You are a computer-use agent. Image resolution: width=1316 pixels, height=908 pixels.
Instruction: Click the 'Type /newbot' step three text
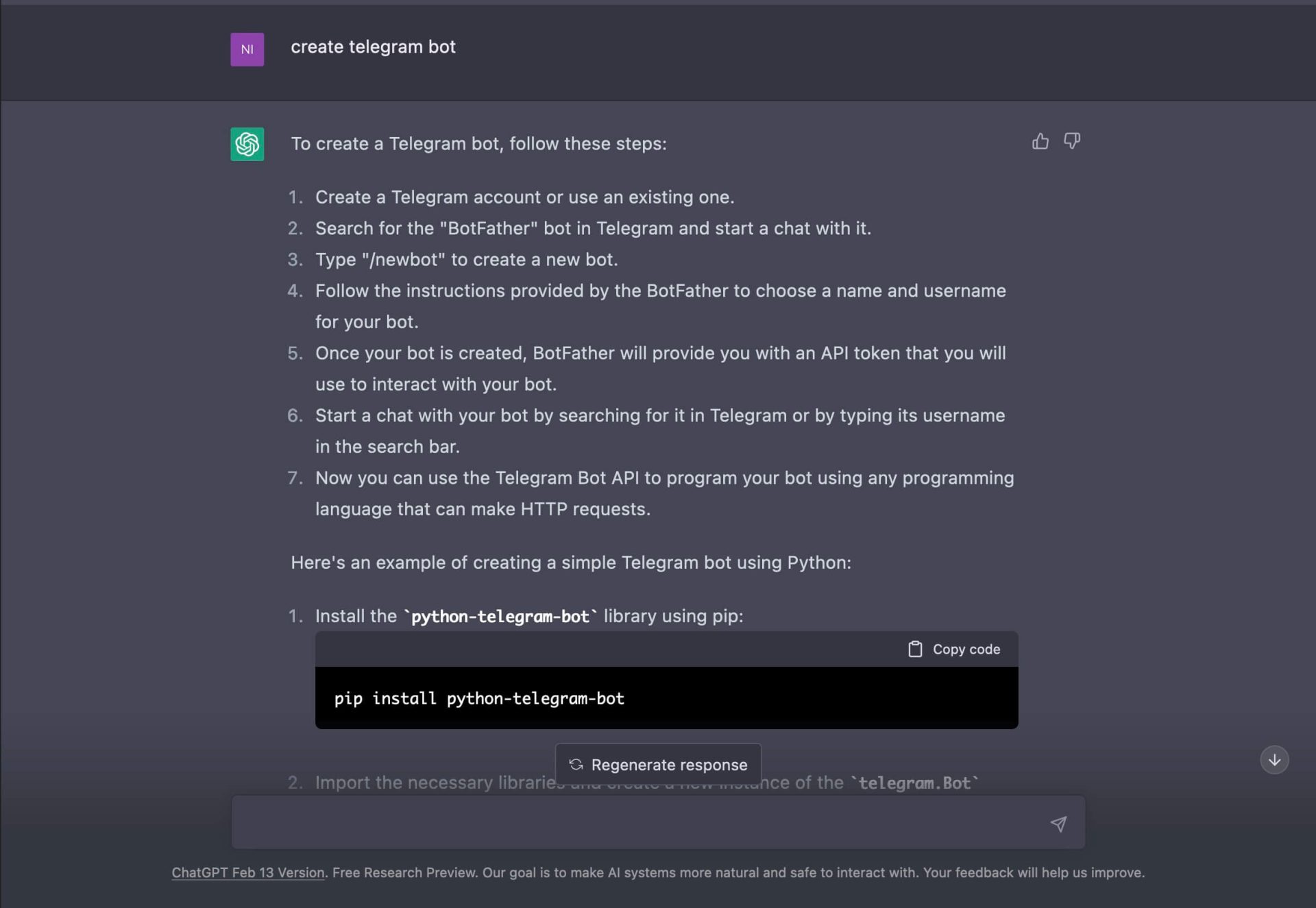tap(466, 260)
